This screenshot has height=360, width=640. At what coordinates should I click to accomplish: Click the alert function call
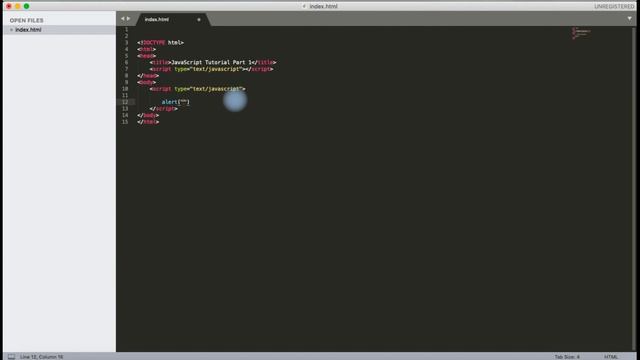tap(176, 102)
